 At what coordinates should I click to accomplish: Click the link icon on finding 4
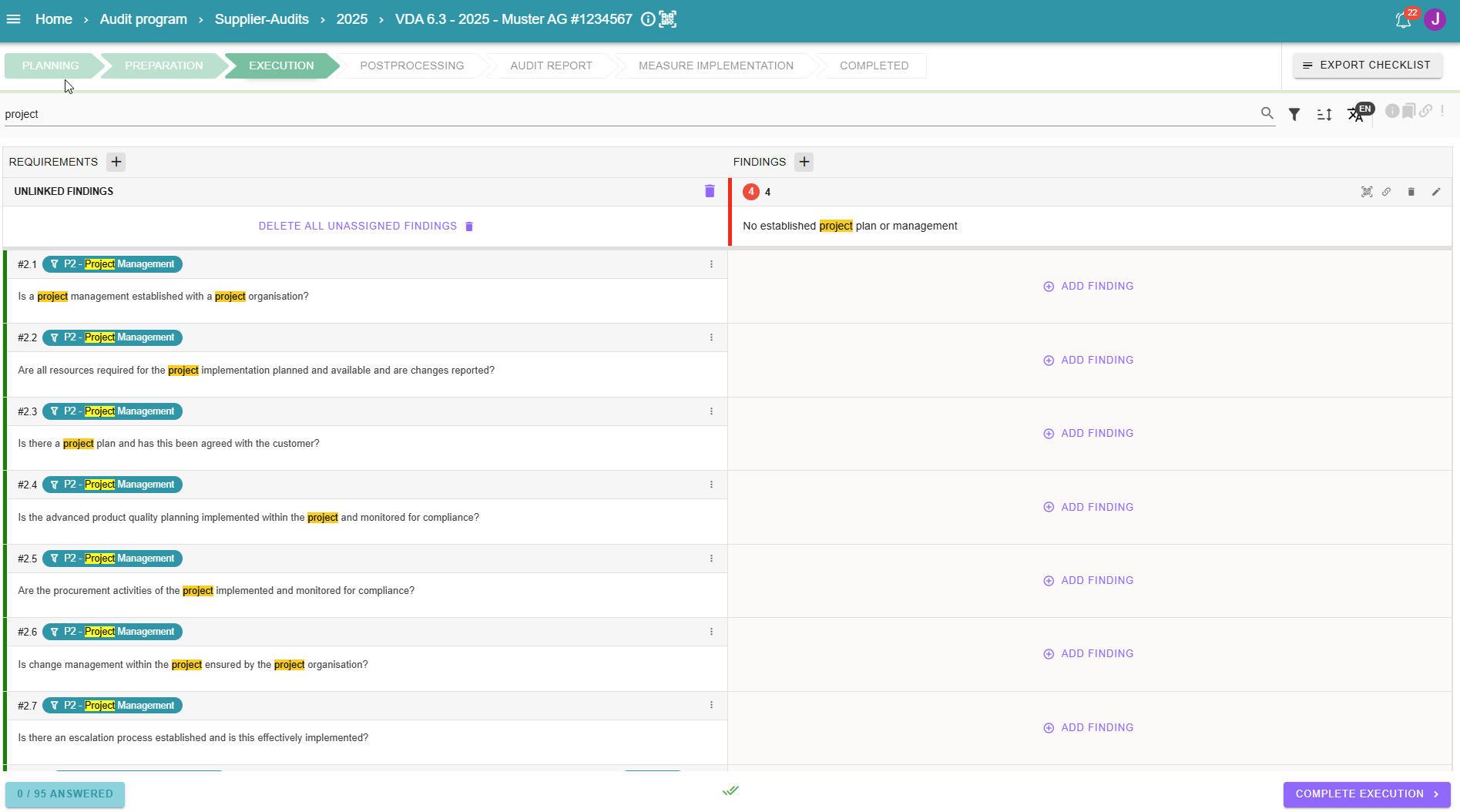pyautogui.click(x=1386, y=192)
